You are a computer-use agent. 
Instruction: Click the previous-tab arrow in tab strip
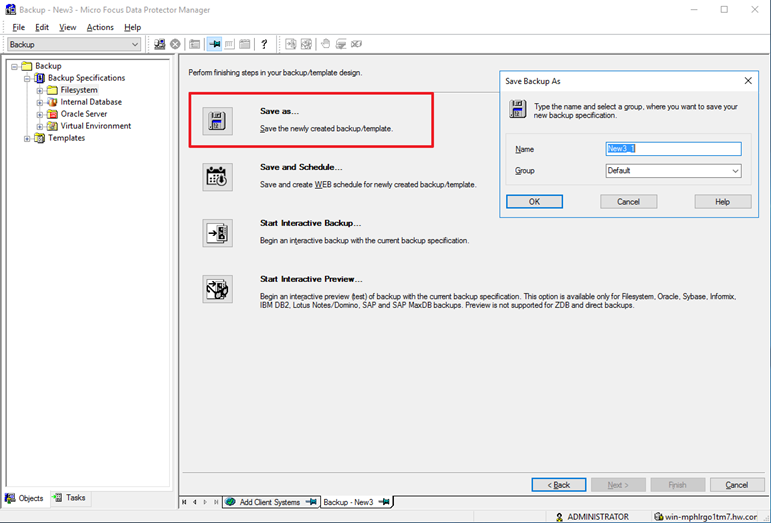click(x=195, y=502)
